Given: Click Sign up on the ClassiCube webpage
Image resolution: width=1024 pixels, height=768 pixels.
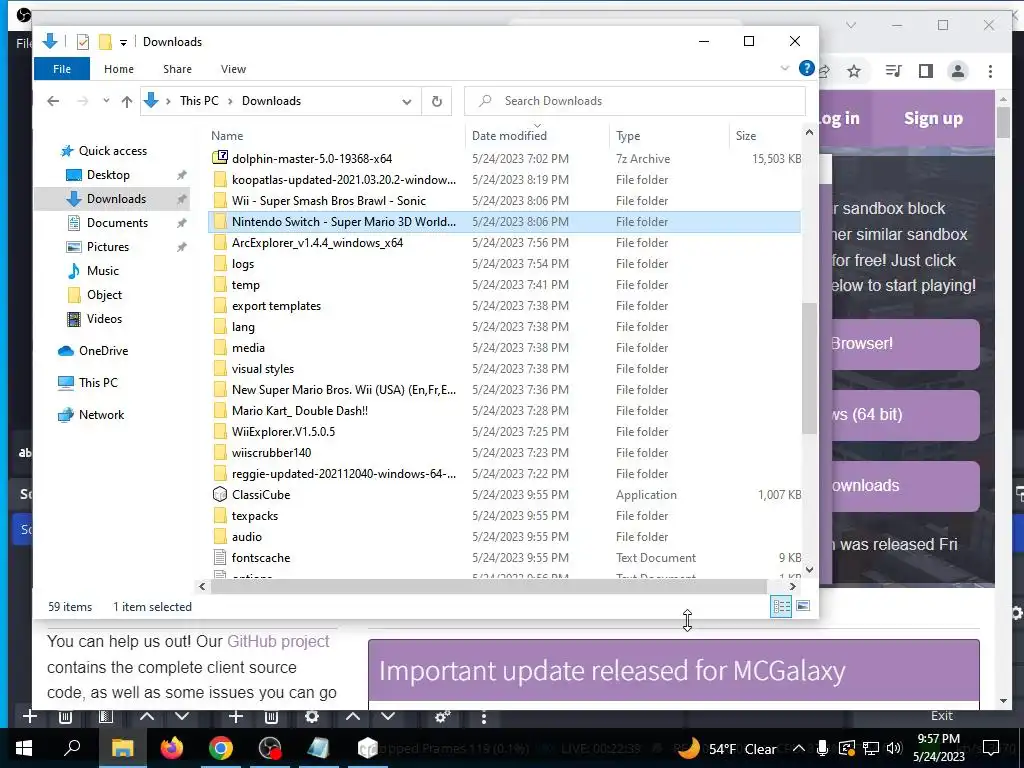Looking at the screenshot, I should click(x=933, y=118).
